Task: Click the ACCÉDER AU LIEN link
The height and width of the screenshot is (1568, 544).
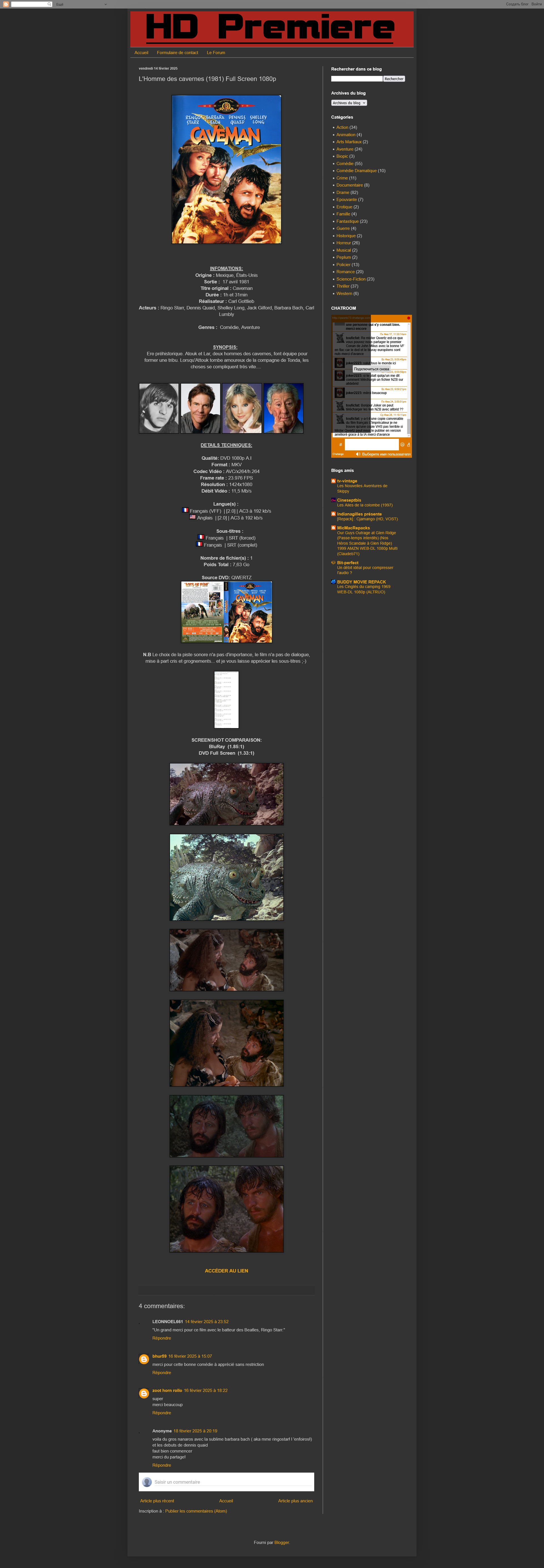Action: point(227,1270)
